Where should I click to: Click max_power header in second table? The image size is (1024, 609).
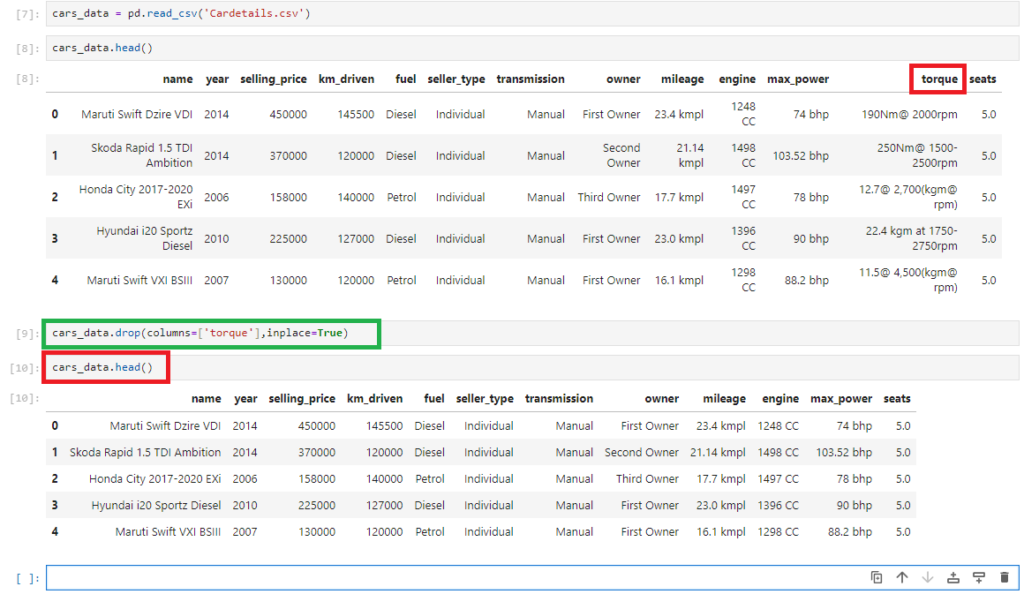coord(842,399)
